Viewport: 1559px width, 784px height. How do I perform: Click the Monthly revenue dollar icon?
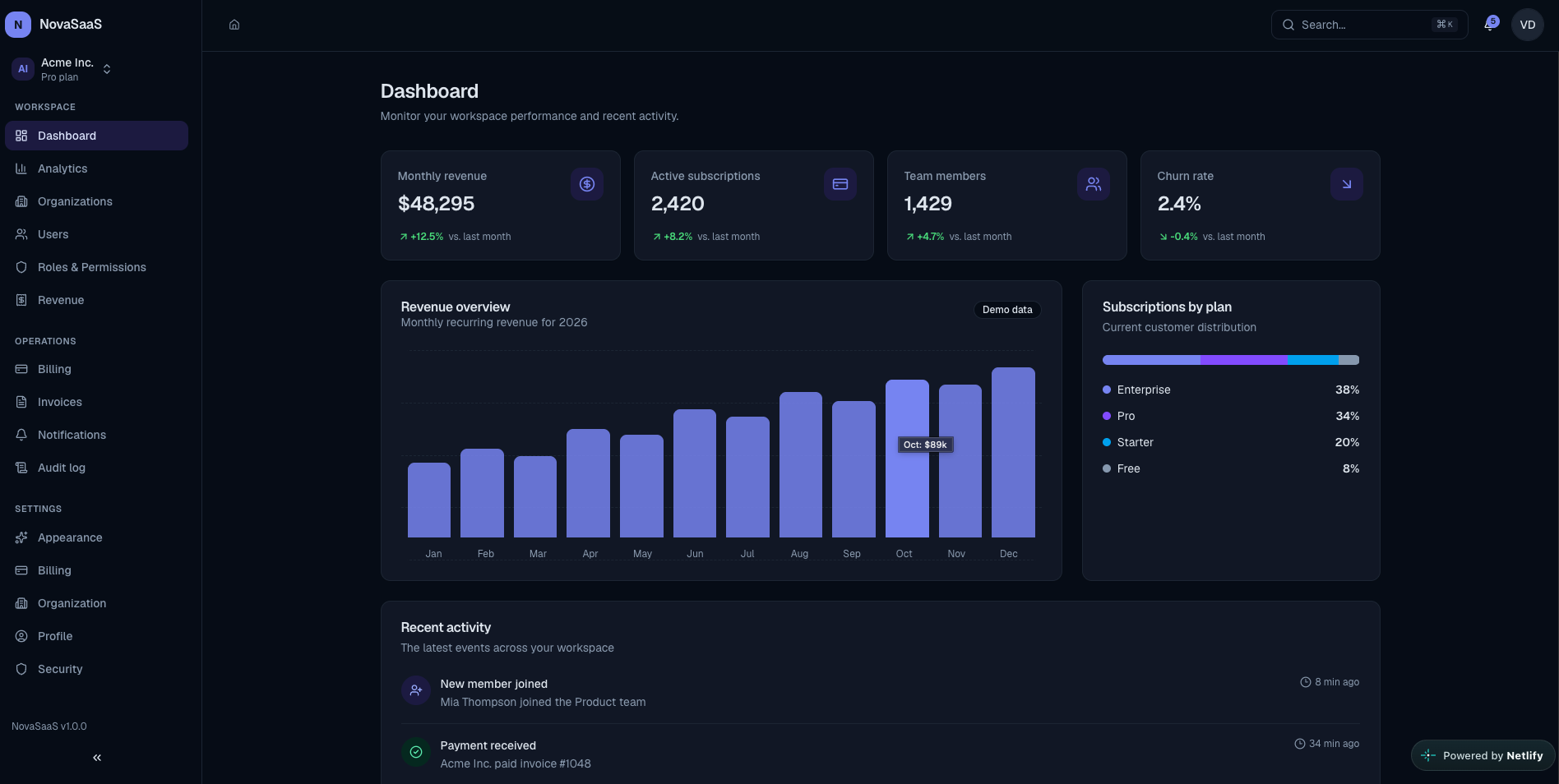pyautogui.click(x=587, y=184)
